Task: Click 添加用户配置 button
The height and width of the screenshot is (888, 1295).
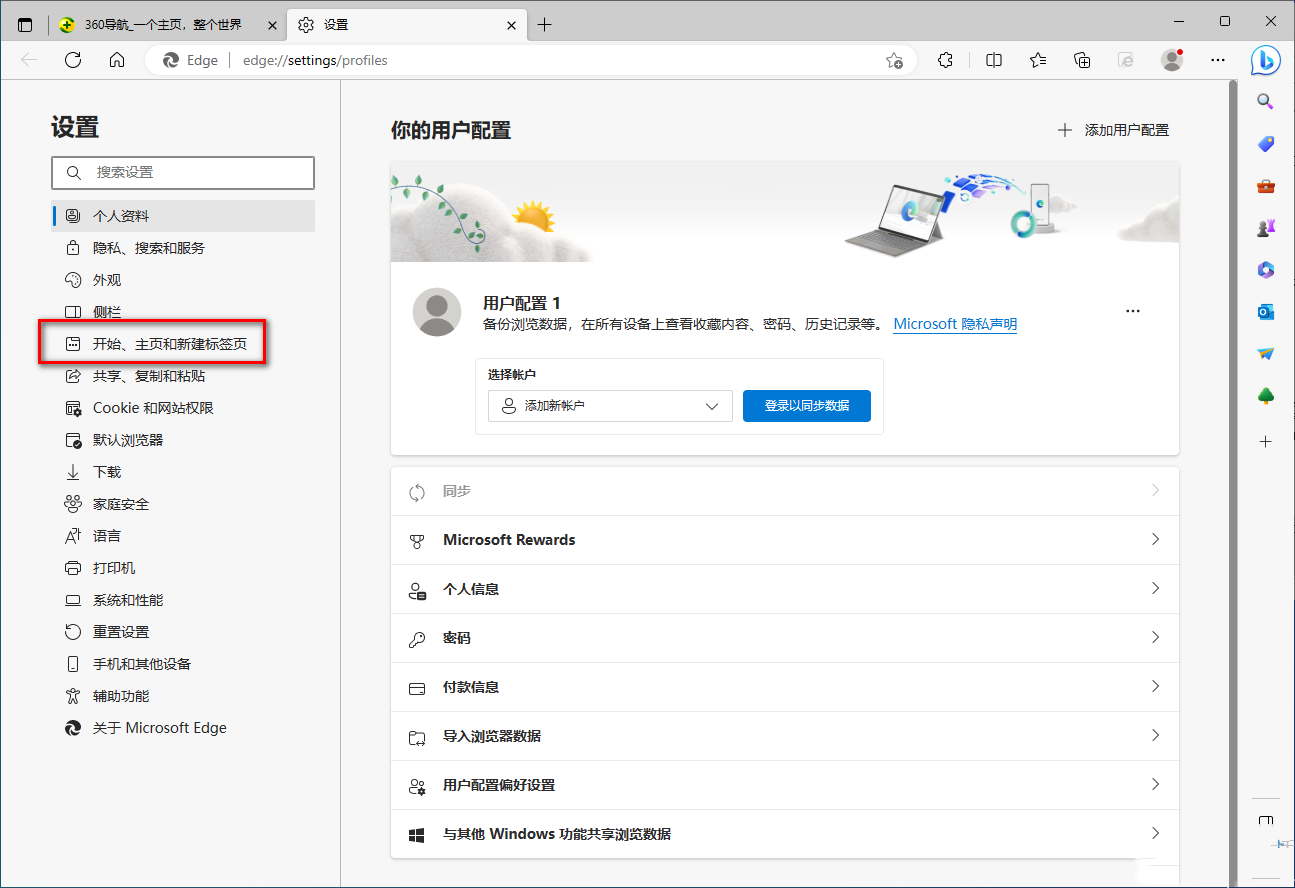Action: click(x=1113, y=130)
